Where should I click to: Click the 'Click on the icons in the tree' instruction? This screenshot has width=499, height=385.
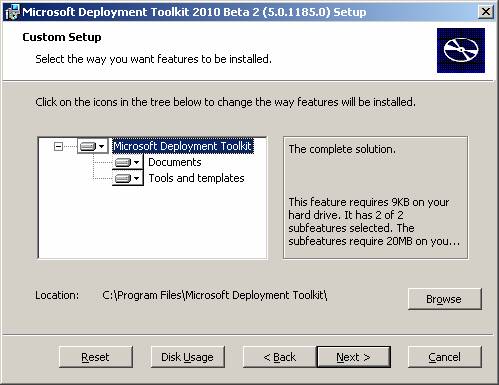pos(225,102)
